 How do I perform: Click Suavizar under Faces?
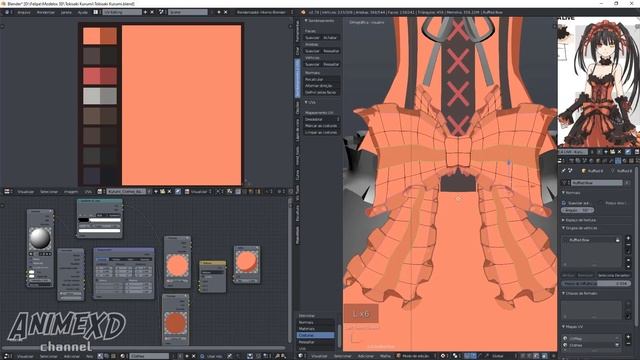312,38
